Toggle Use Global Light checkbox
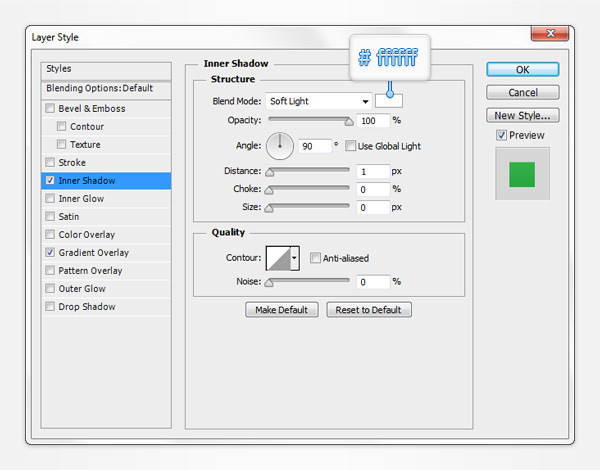This screenshot has height=470, width=600. pos(351,146)
